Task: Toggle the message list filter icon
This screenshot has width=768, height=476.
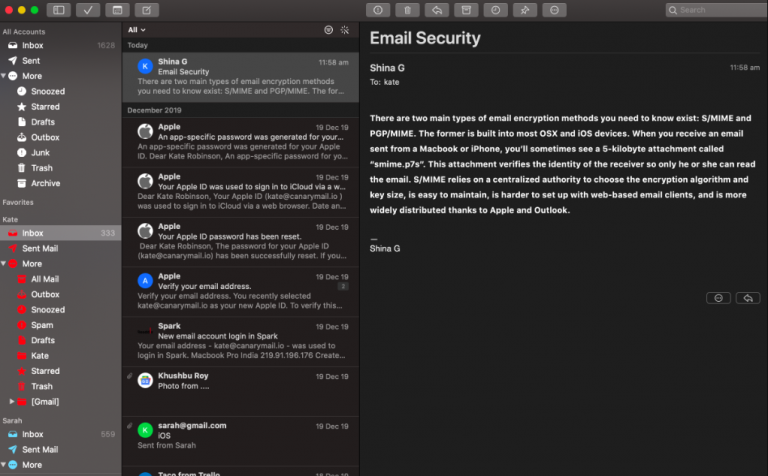Action: point(328,30)
